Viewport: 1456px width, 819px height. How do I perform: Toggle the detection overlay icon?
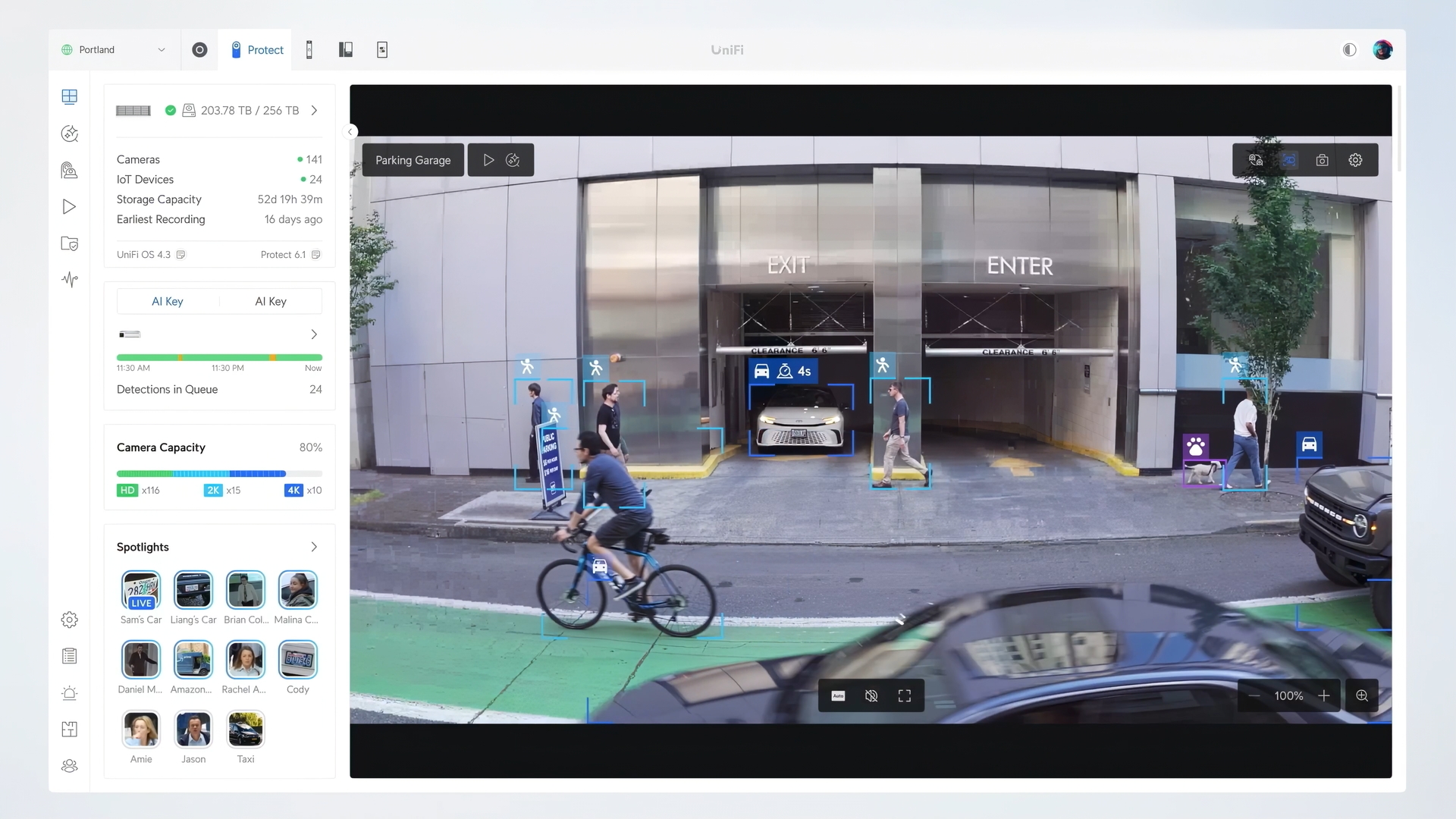pyautogui.click(x=1289, y=160)
